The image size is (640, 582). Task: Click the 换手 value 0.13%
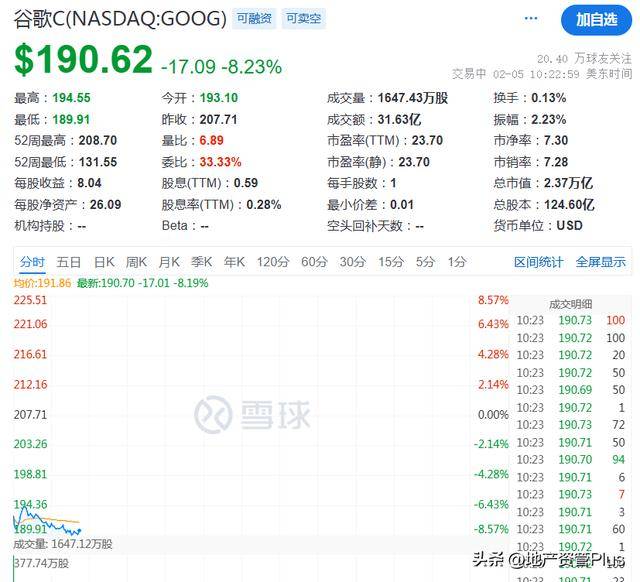(549, 98)
